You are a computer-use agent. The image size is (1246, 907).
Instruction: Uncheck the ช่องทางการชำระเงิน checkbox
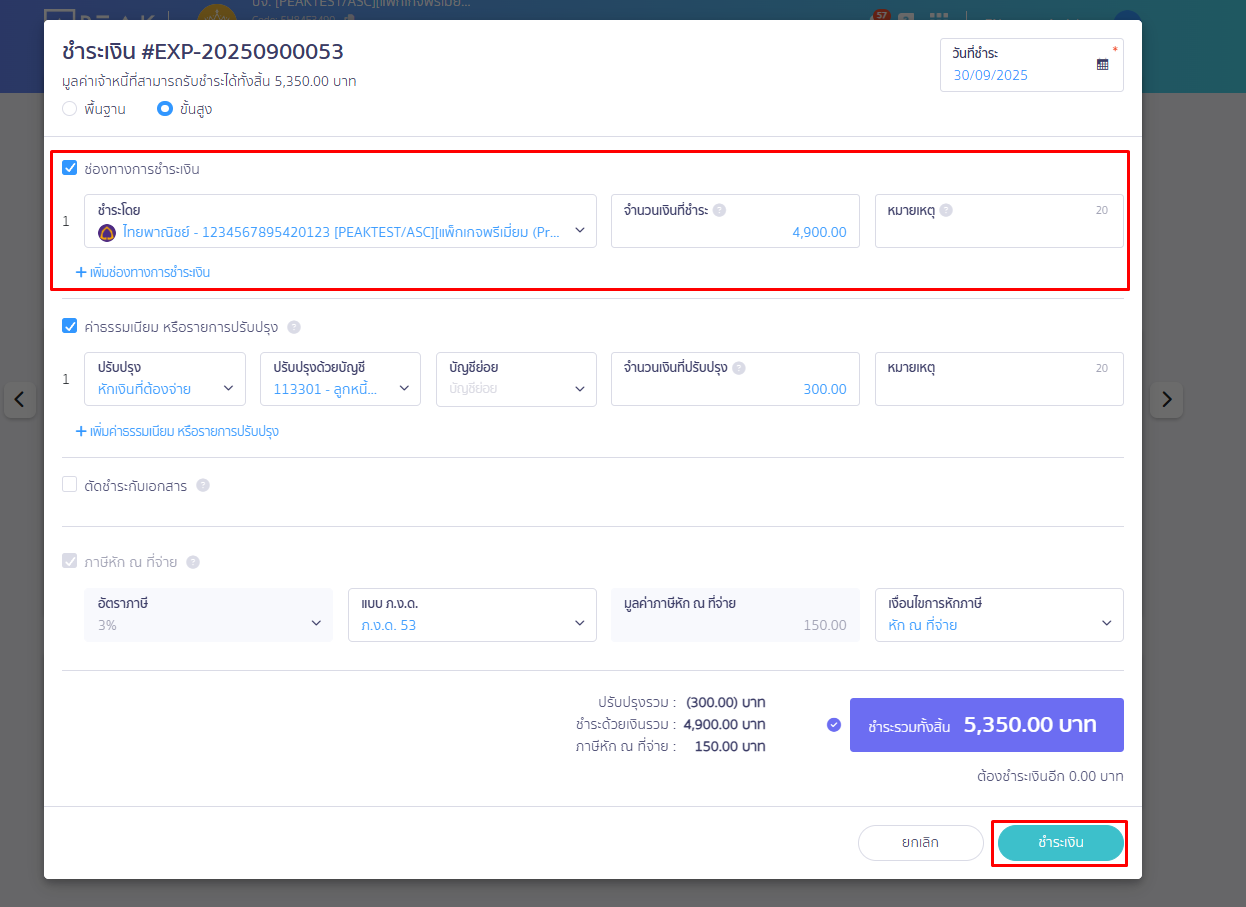tap(70, 168)
